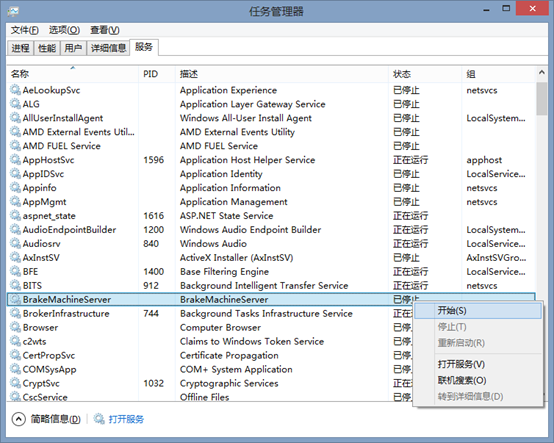The width and height of the screenshot is (554, 443).
Task: Switch to the 进程 tab
Action: point(20,48)
